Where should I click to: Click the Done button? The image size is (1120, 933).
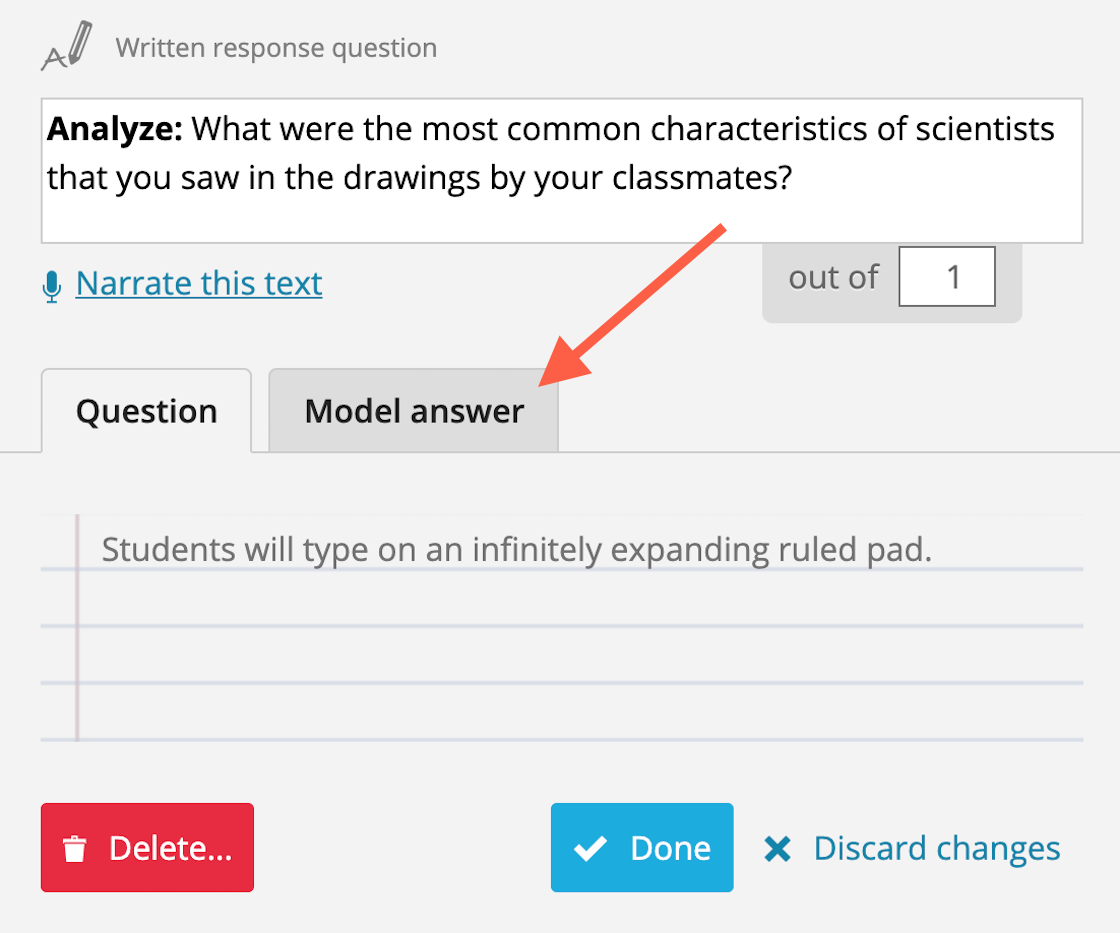click(642, 847)
